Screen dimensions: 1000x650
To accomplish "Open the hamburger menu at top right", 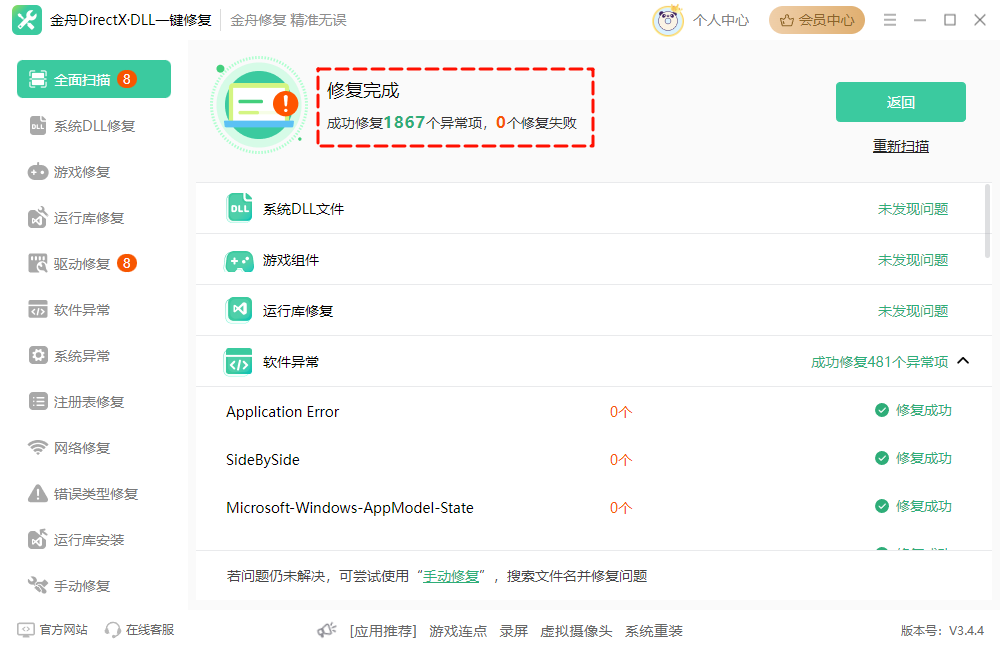I will [x=889, y=18].
